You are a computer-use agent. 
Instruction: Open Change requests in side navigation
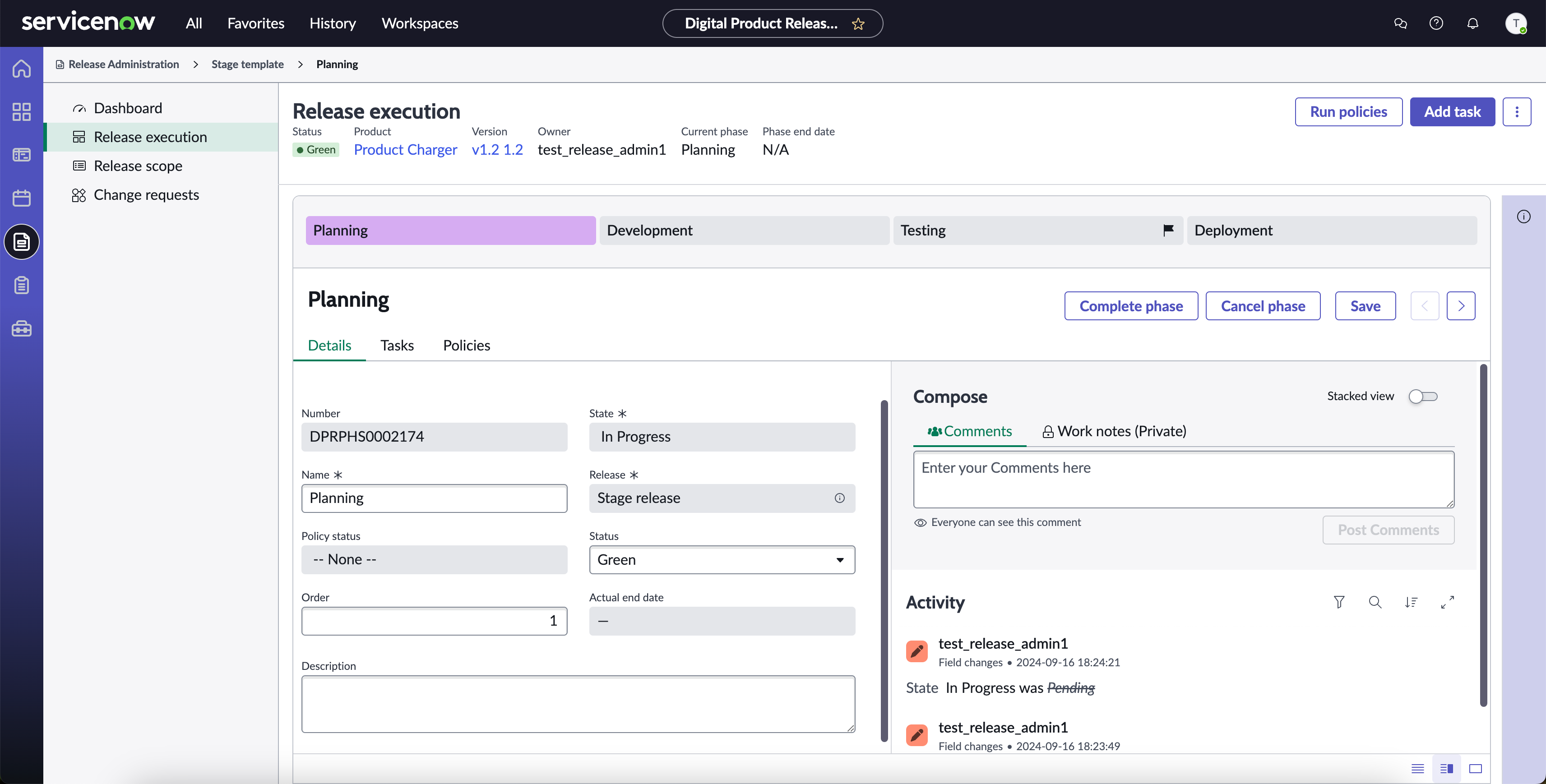(146, 195)
